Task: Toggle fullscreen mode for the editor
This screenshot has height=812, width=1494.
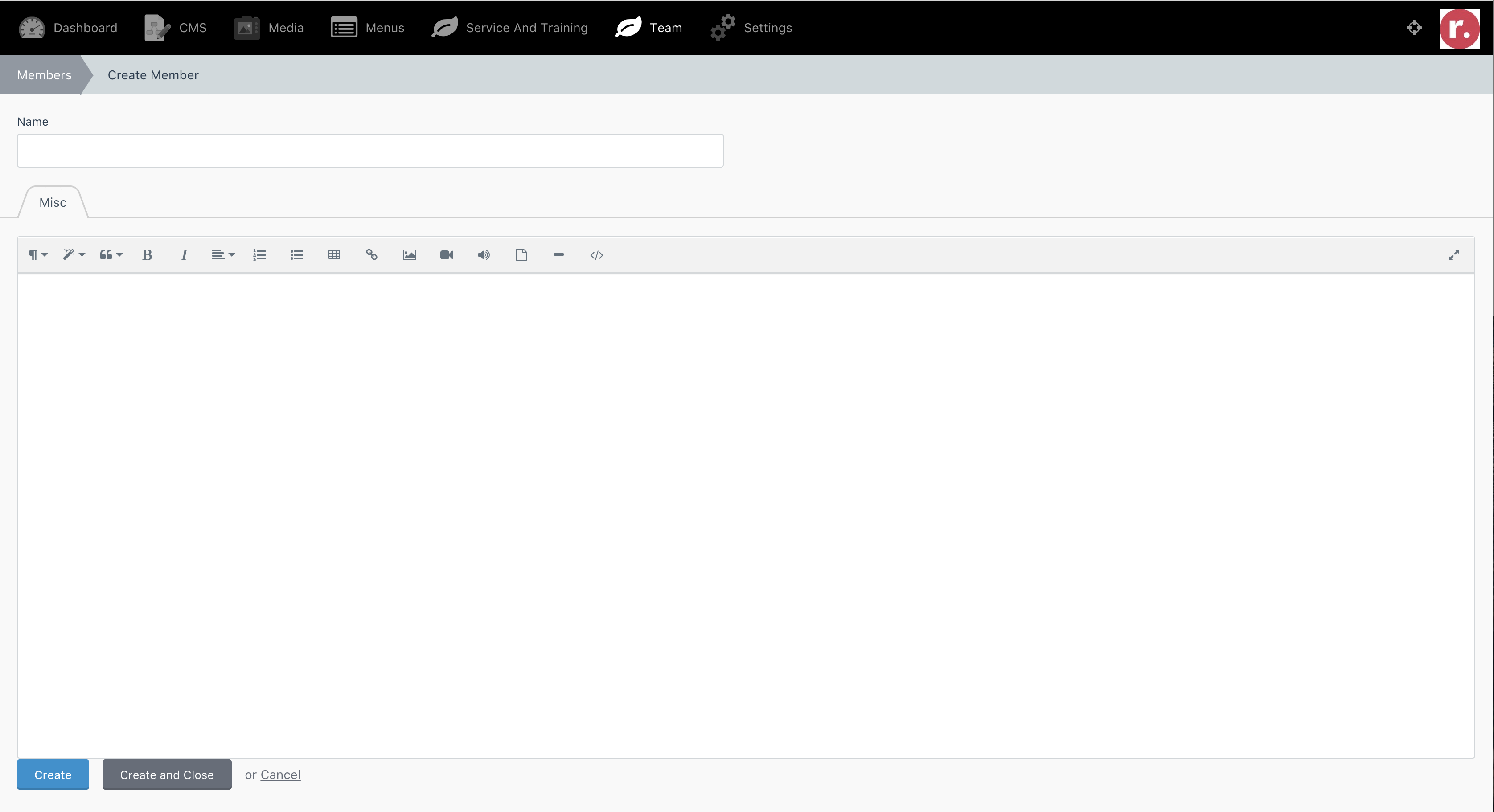Action: point(1453,255)
